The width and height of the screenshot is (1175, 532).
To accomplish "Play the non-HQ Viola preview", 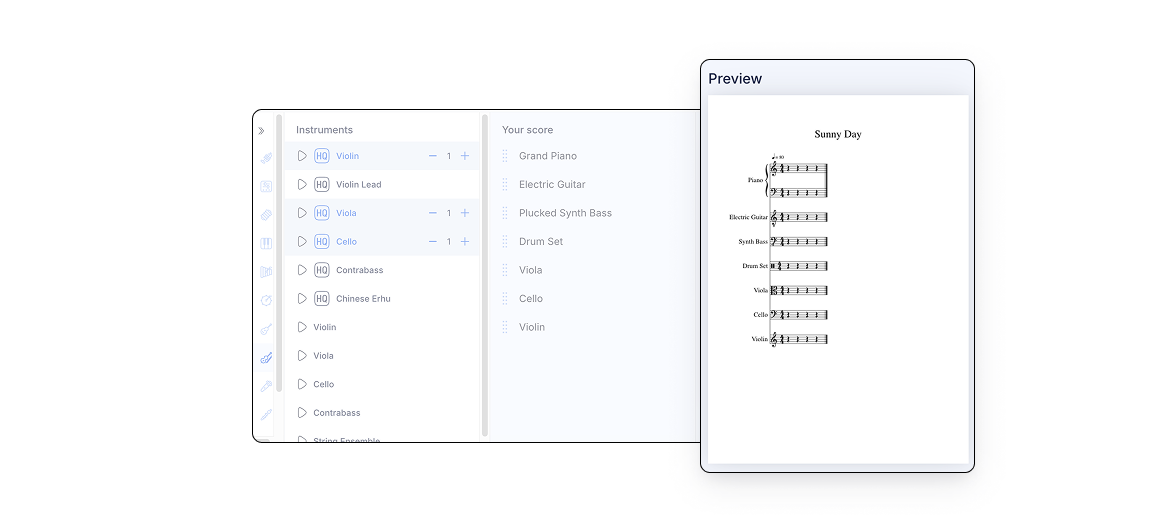I will (302, 356).
